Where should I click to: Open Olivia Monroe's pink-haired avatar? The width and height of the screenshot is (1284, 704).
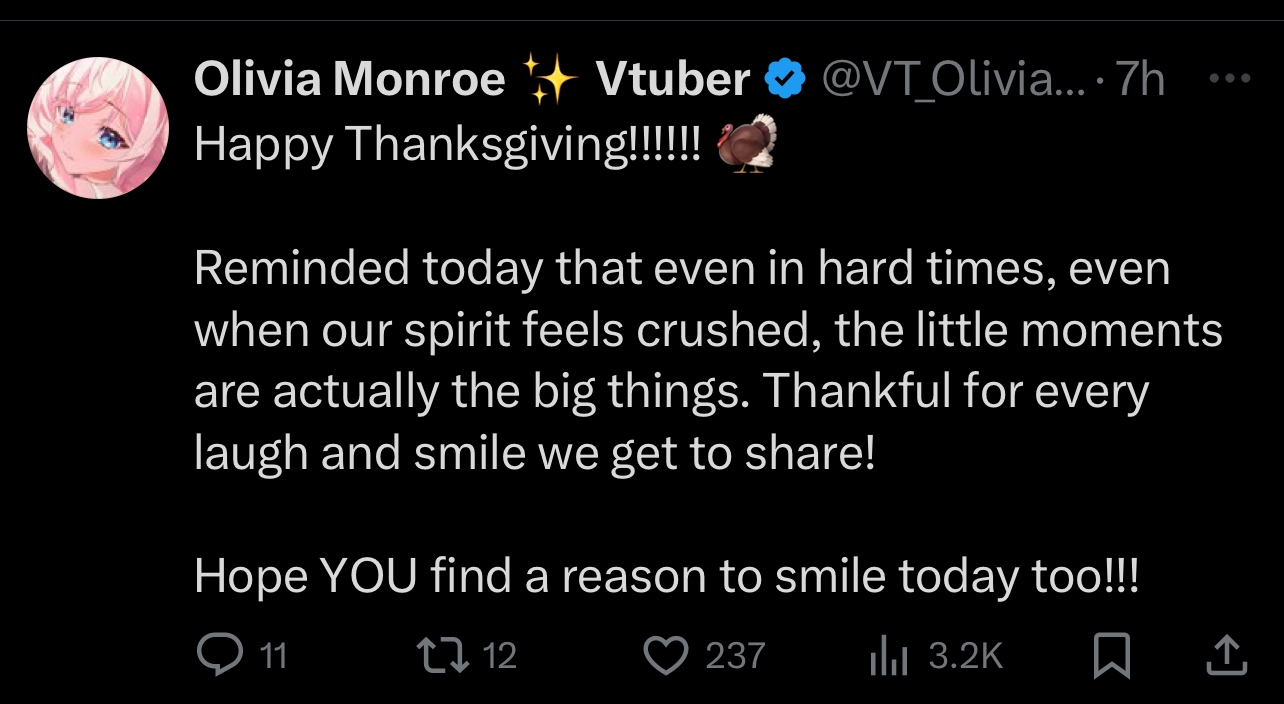[x=97, y=128]
